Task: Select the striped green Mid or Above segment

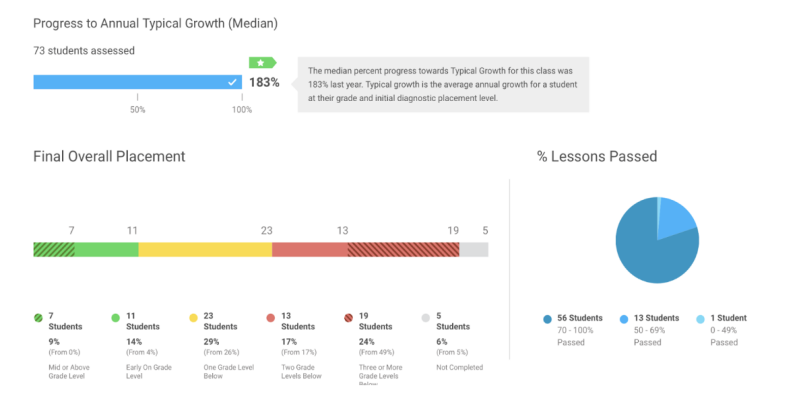Action: (54, 249)
